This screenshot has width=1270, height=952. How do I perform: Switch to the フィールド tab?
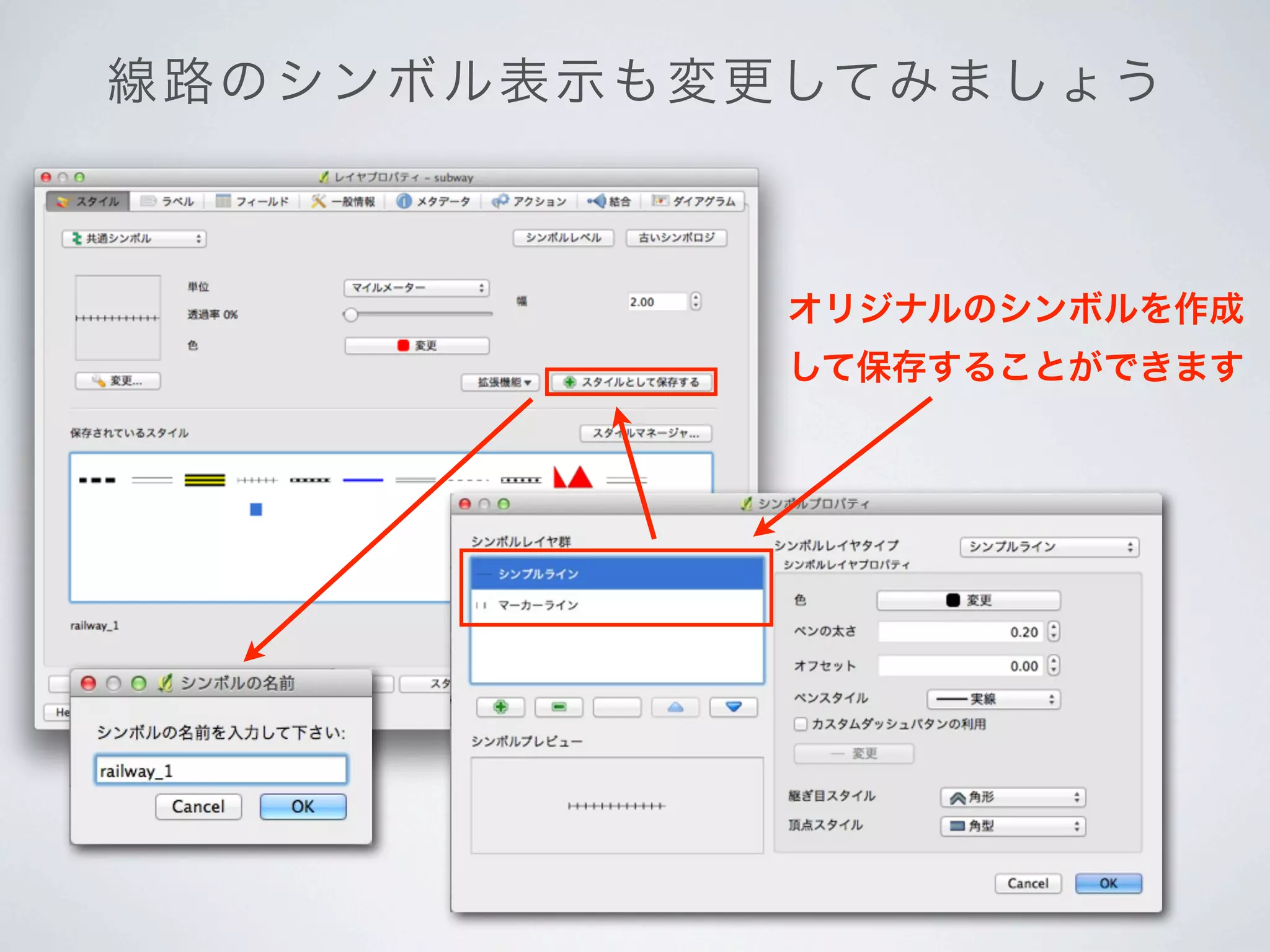coord(252,201)
